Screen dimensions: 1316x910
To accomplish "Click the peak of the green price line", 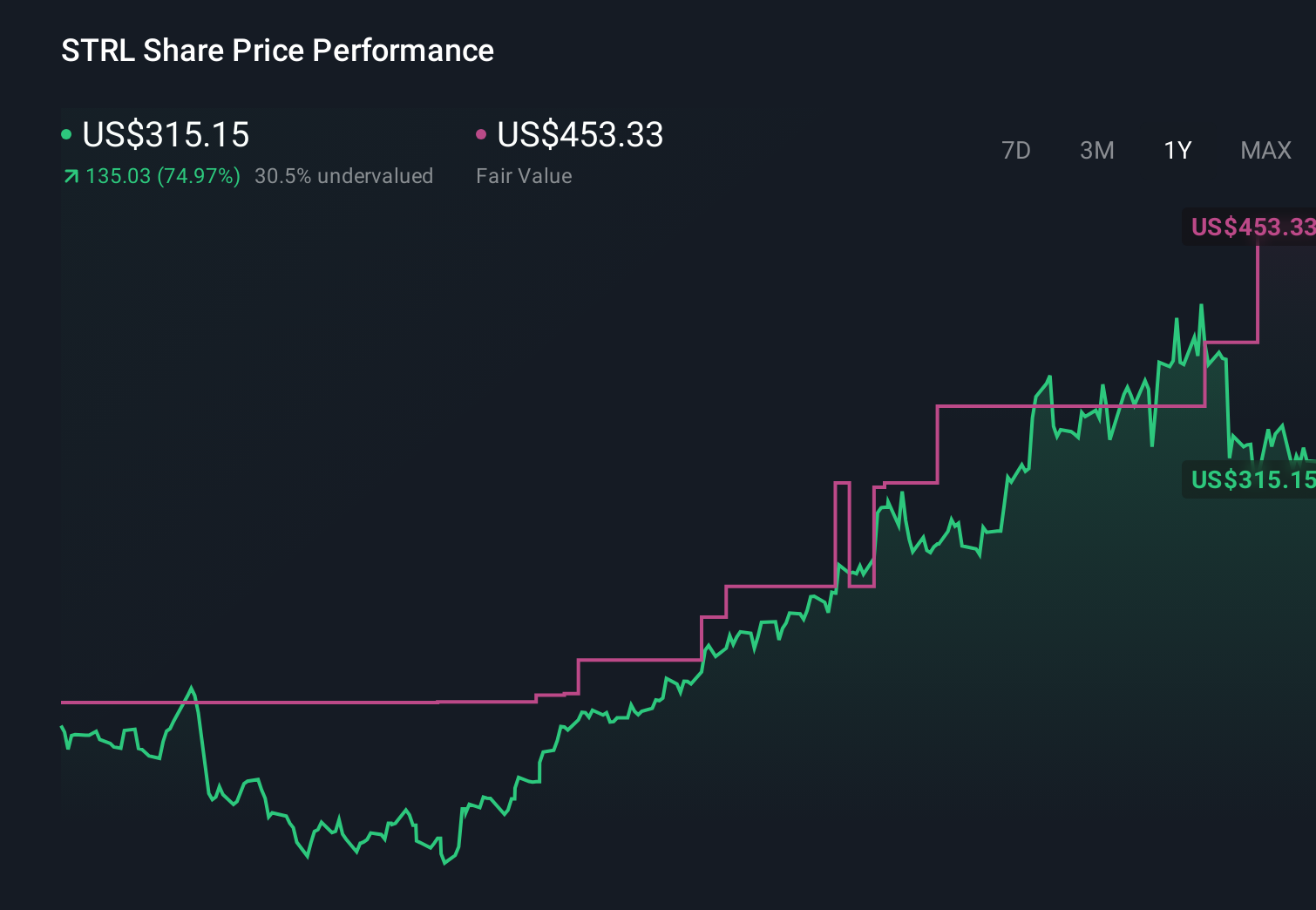I will 1201,305.
